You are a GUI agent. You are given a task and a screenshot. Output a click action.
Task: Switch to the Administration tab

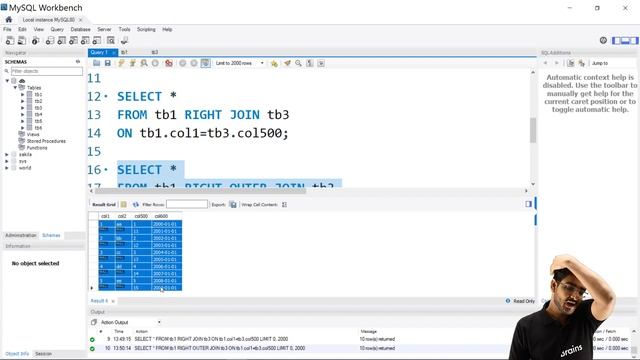click(21, 236)
